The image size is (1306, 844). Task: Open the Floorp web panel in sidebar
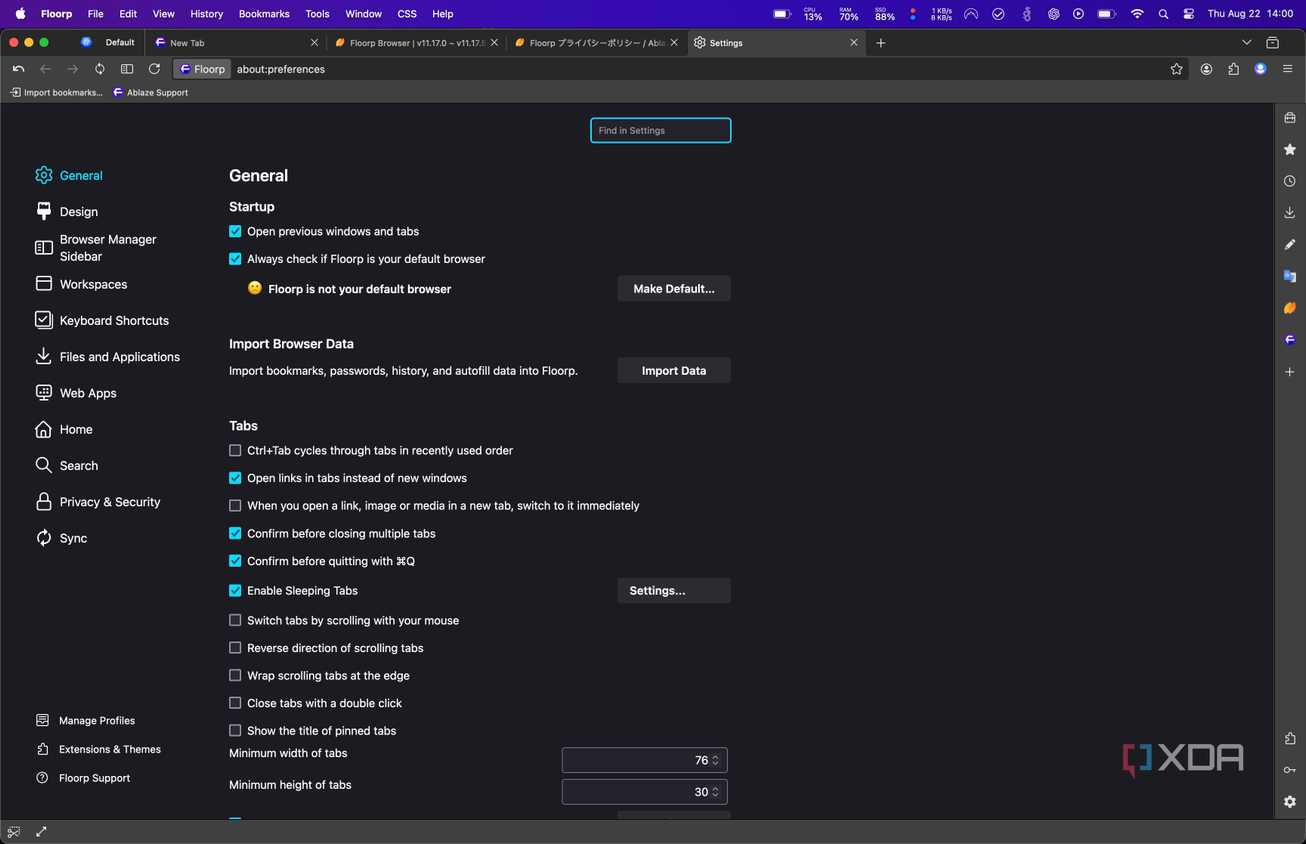1290,340
